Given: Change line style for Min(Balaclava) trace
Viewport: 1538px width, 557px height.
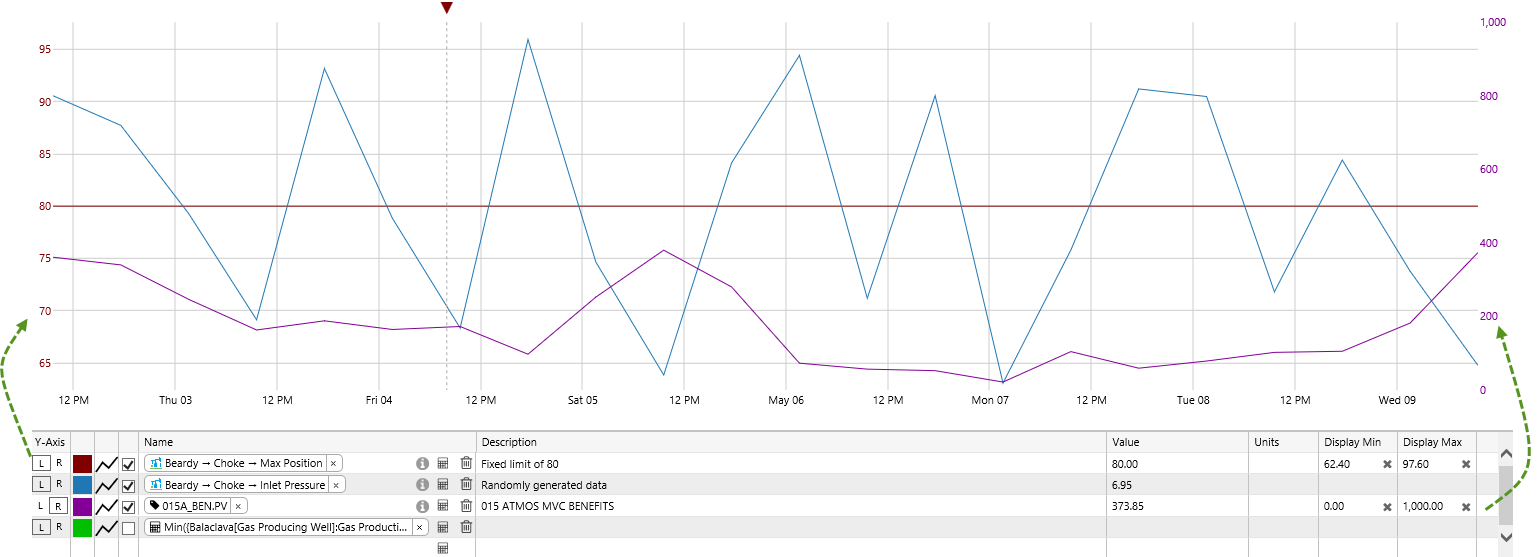Looking at the screenshot, I should click(x=107, y=527).
